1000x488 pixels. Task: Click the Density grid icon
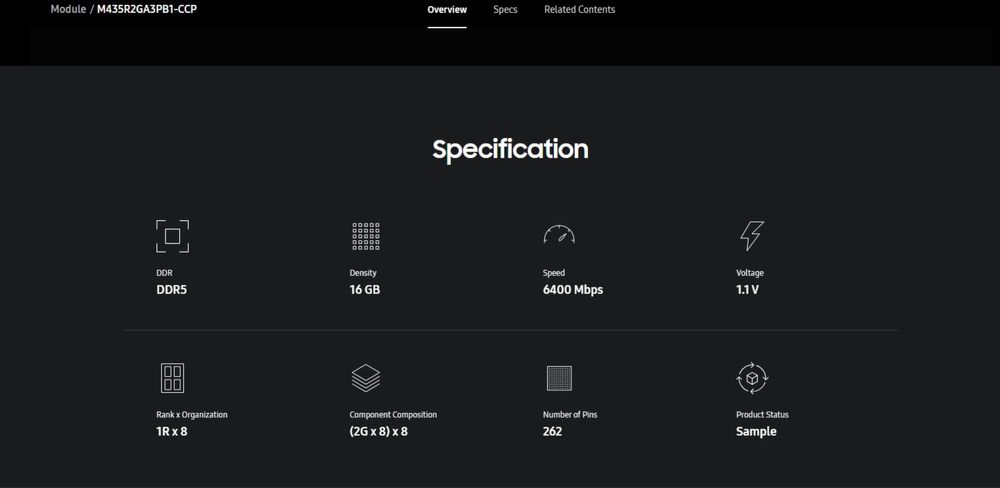coord(365,236)
